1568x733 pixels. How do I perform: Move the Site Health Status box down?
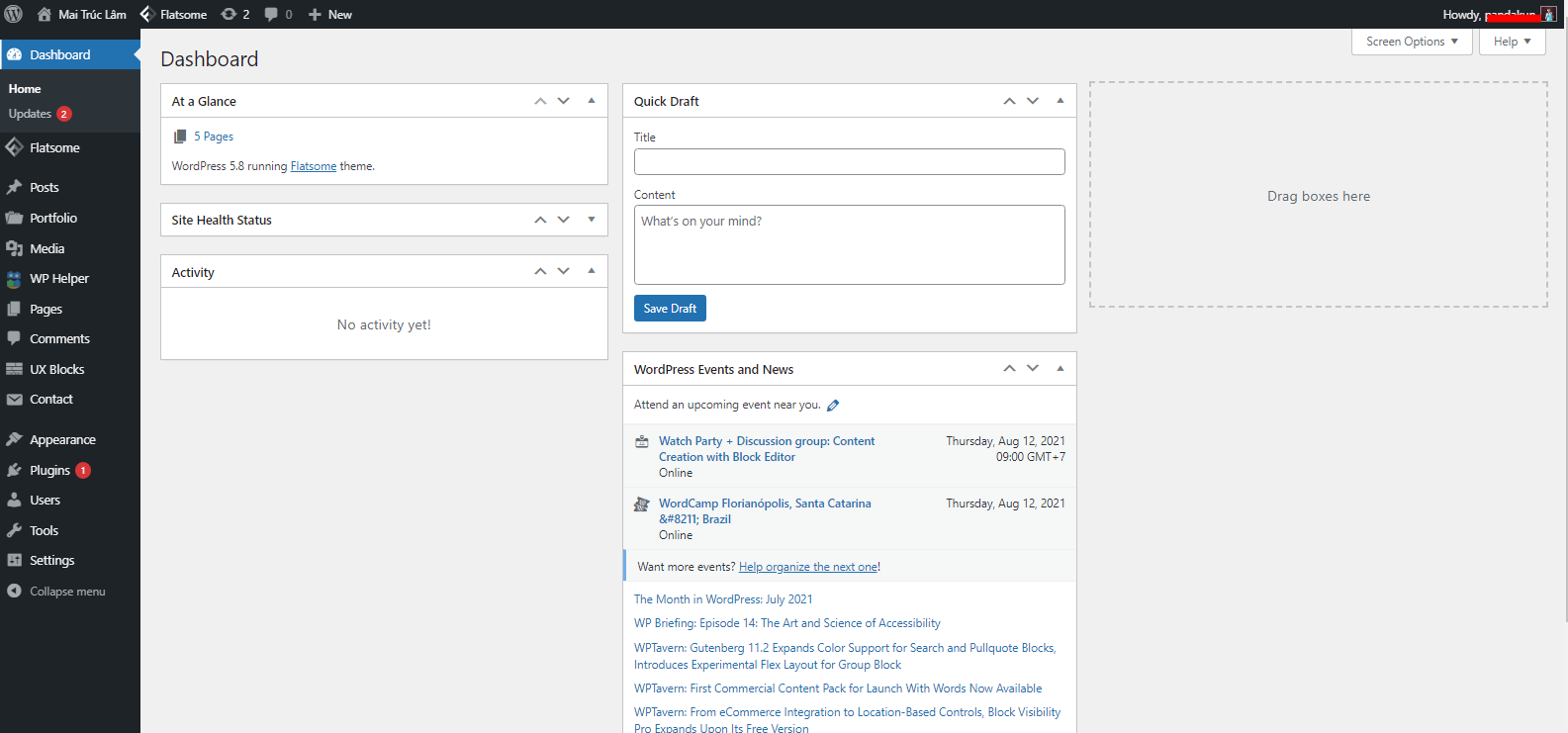coord(564,220)
